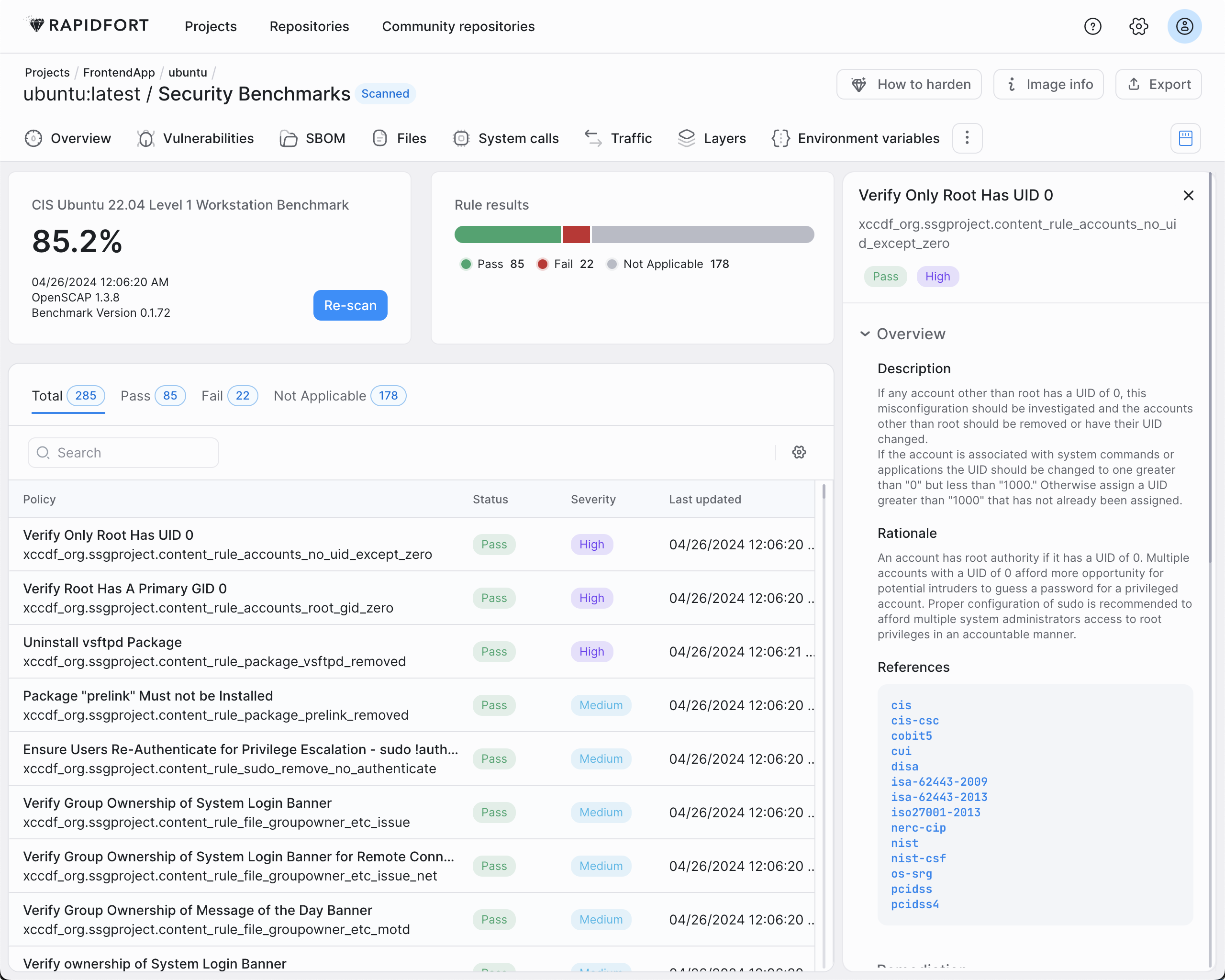This screenshot has height=980, width=1225.
Task: Switch to the Not Applicable 178 tab
Action: 340,396
